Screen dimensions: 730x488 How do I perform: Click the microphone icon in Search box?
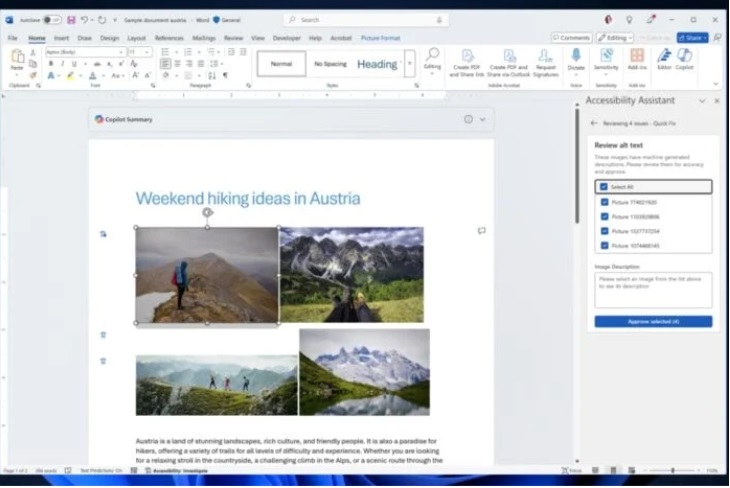click(x=439, y=20)
